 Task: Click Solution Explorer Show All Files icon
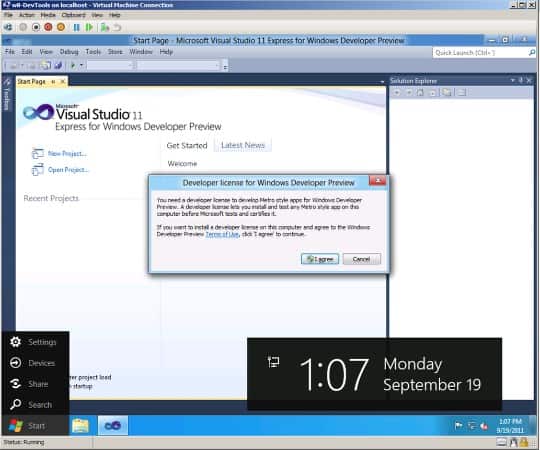(447, 92)
